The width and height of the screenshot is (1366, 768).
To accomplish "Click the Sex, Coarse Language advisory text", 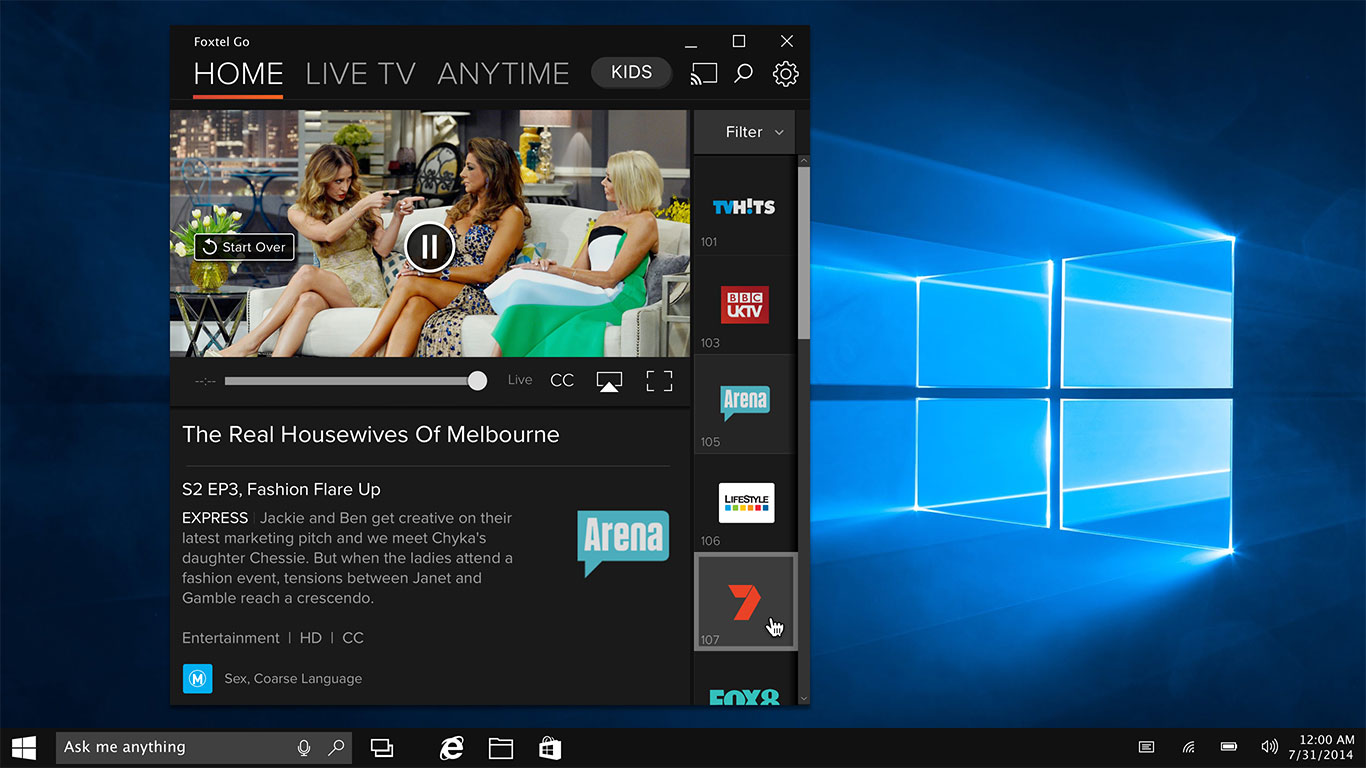I will [x=293, y=679].
